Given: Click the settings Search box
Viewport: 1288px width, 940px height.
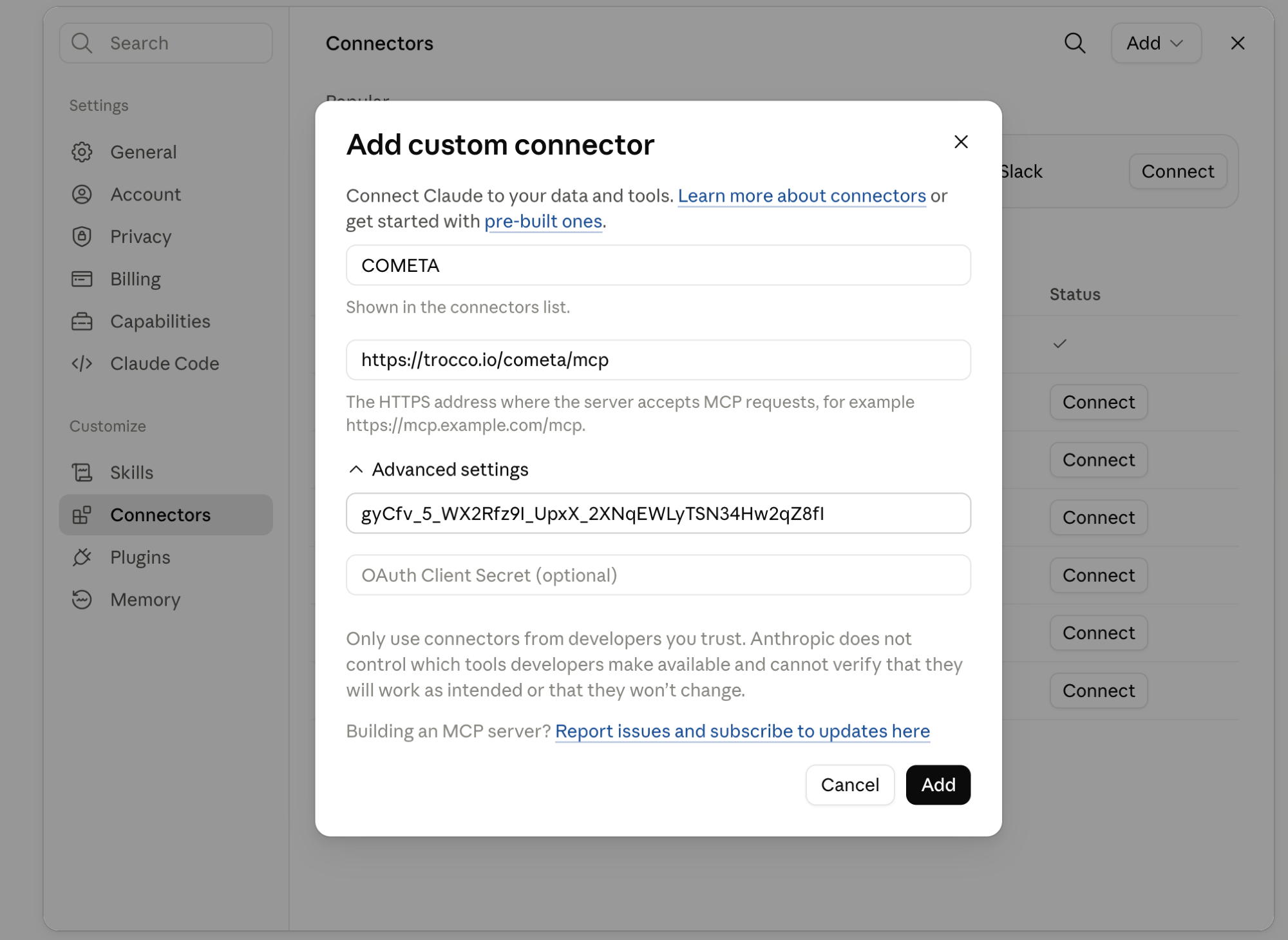Looking at the screenshot, I should click(166, 43).
